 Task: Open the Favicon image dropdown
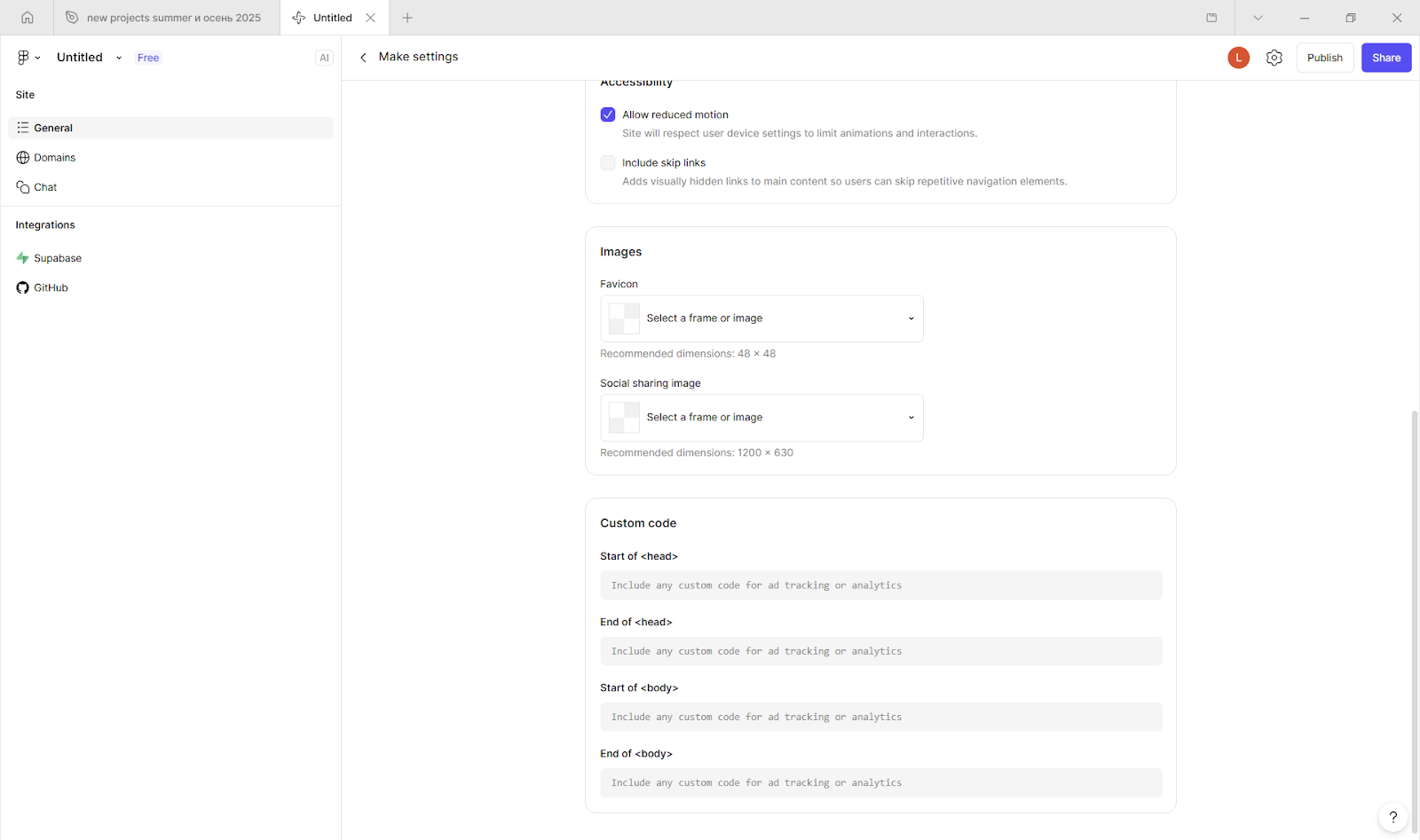[x=761, y=318]
